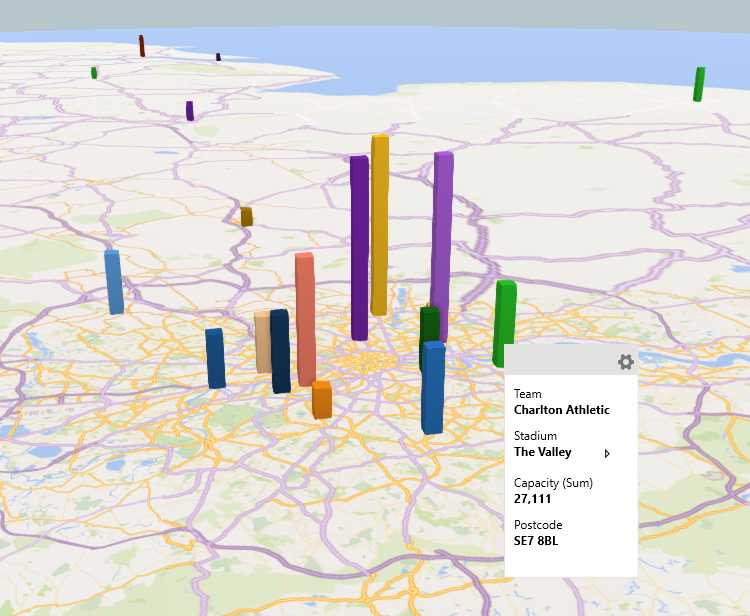
Task: Select the tan beige column
Action: click(262, 342)
